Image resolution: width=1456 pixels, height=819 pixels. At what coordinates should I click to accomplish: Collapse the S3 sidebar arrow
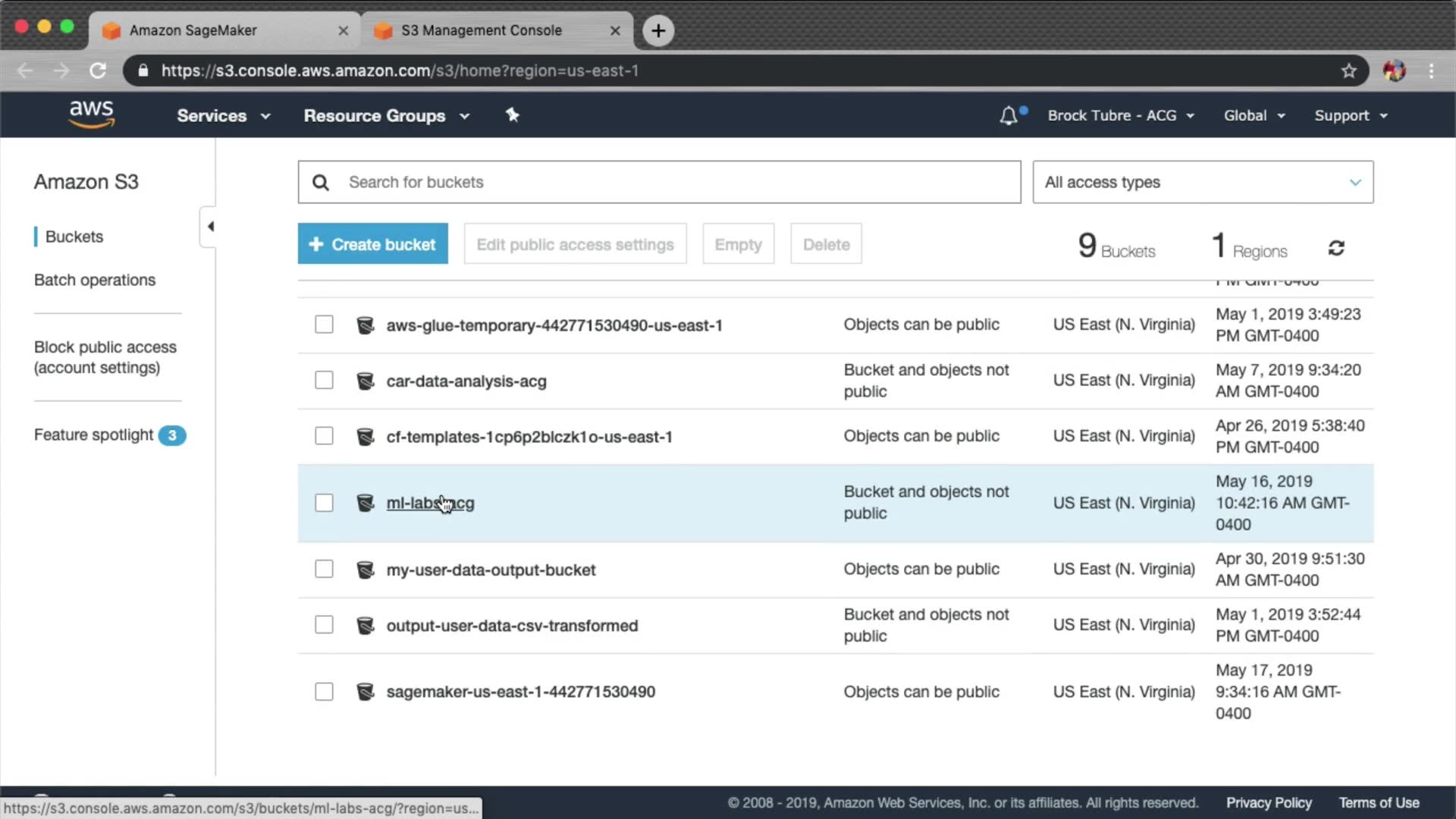[210, 226]
